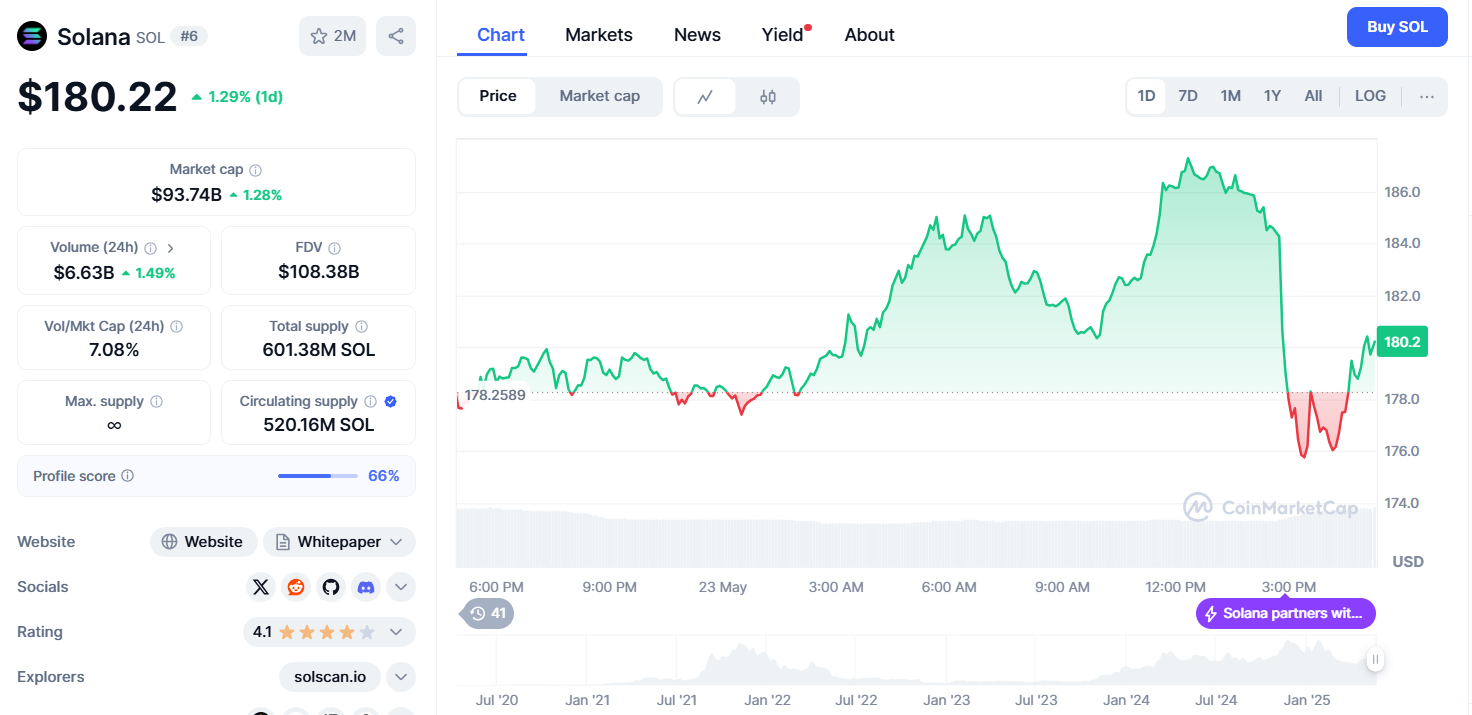
Task: Toggle the LOG scale option
Action: [x=1370, y=97]
